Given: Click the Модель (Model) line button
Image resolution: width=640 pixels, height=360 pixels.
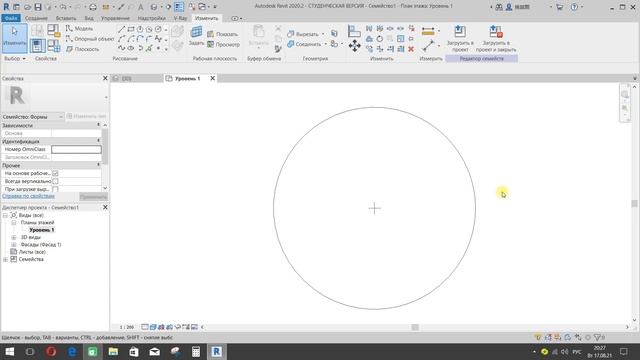Looking at the screenshot, I should pos(80,28).
